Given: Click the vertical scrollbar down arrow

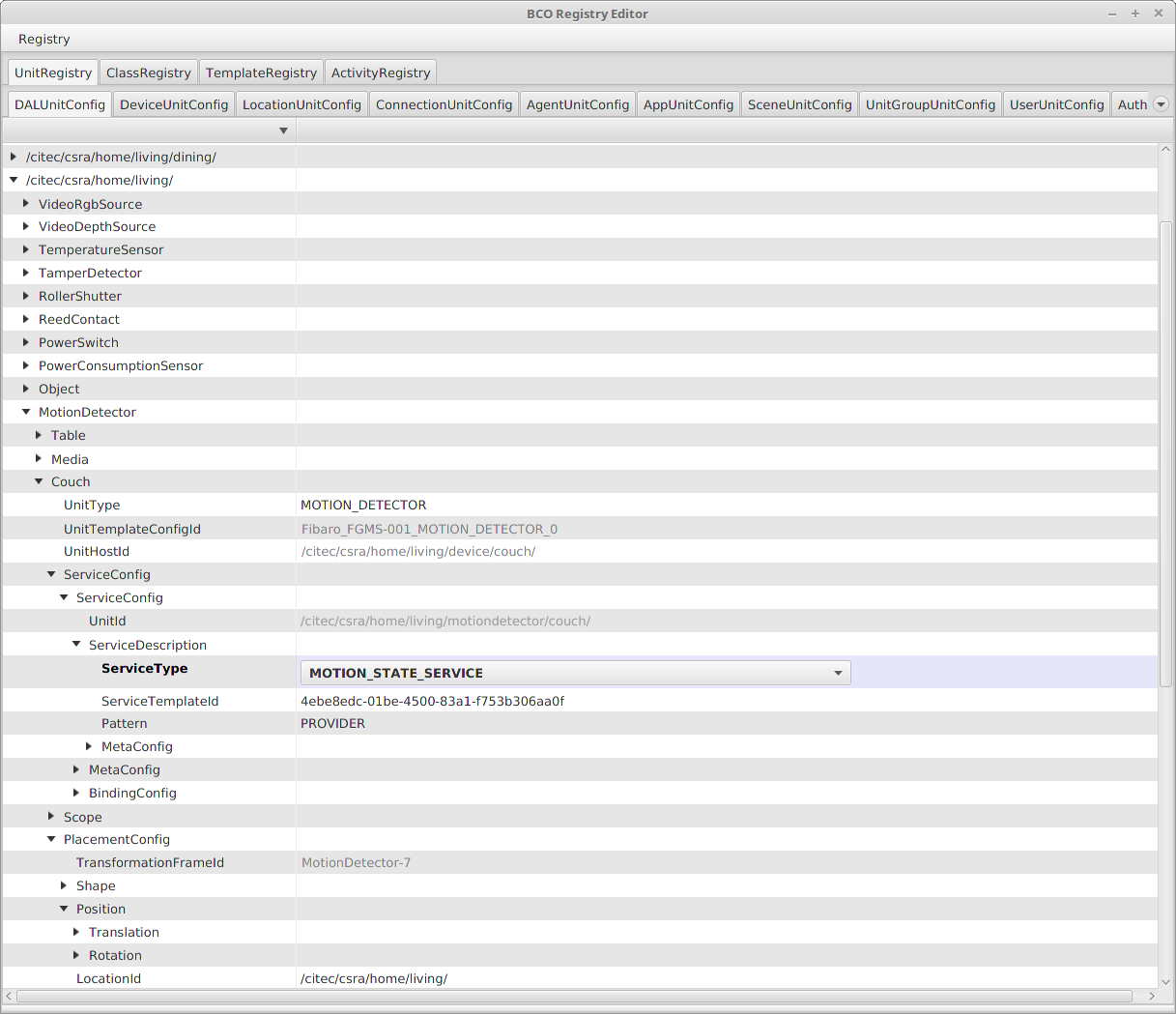Looking at the screenshot, I should pos(1165,981).
